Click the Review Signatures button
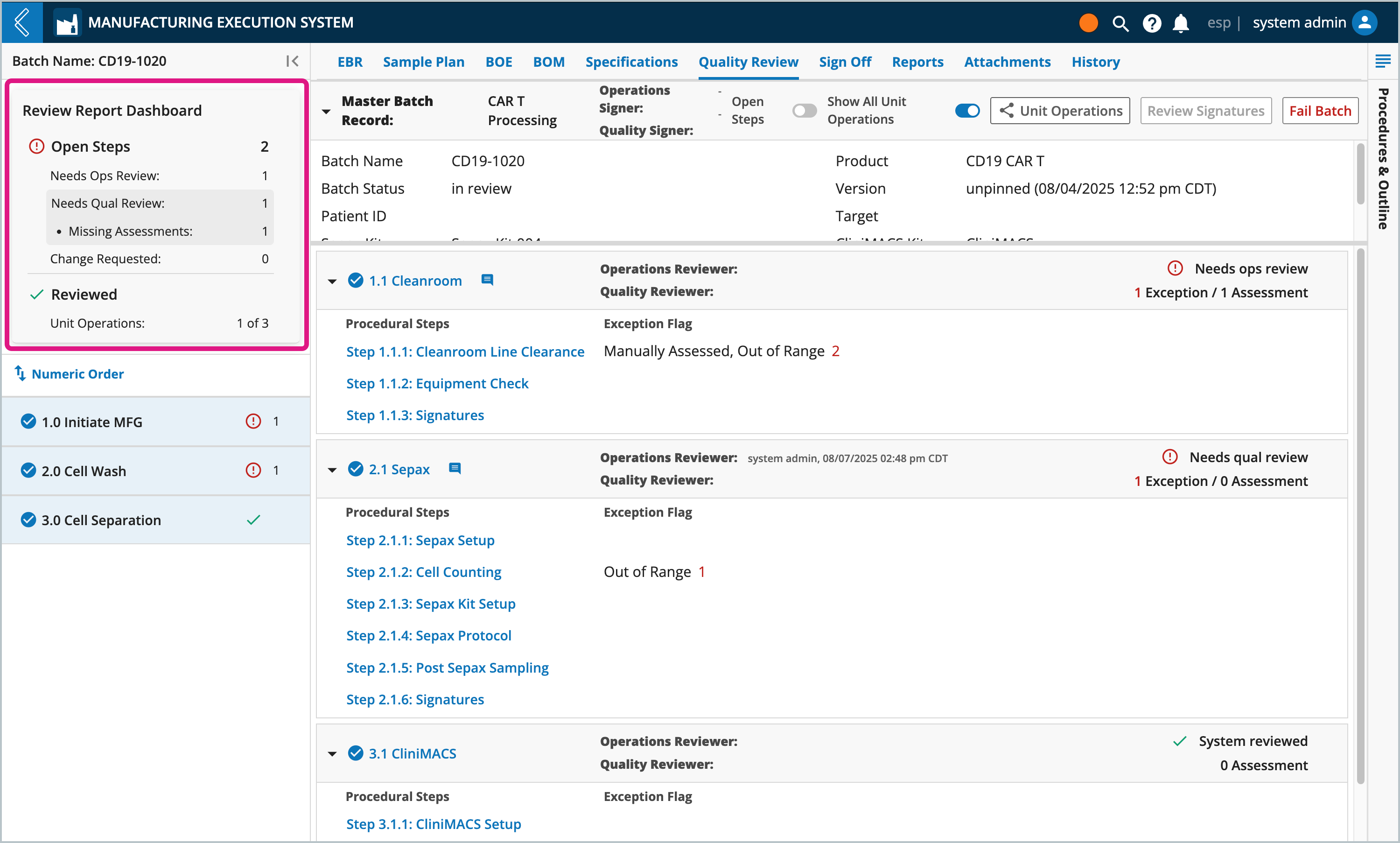Viewport: 1400px width, 843px height. [1206, 110]
